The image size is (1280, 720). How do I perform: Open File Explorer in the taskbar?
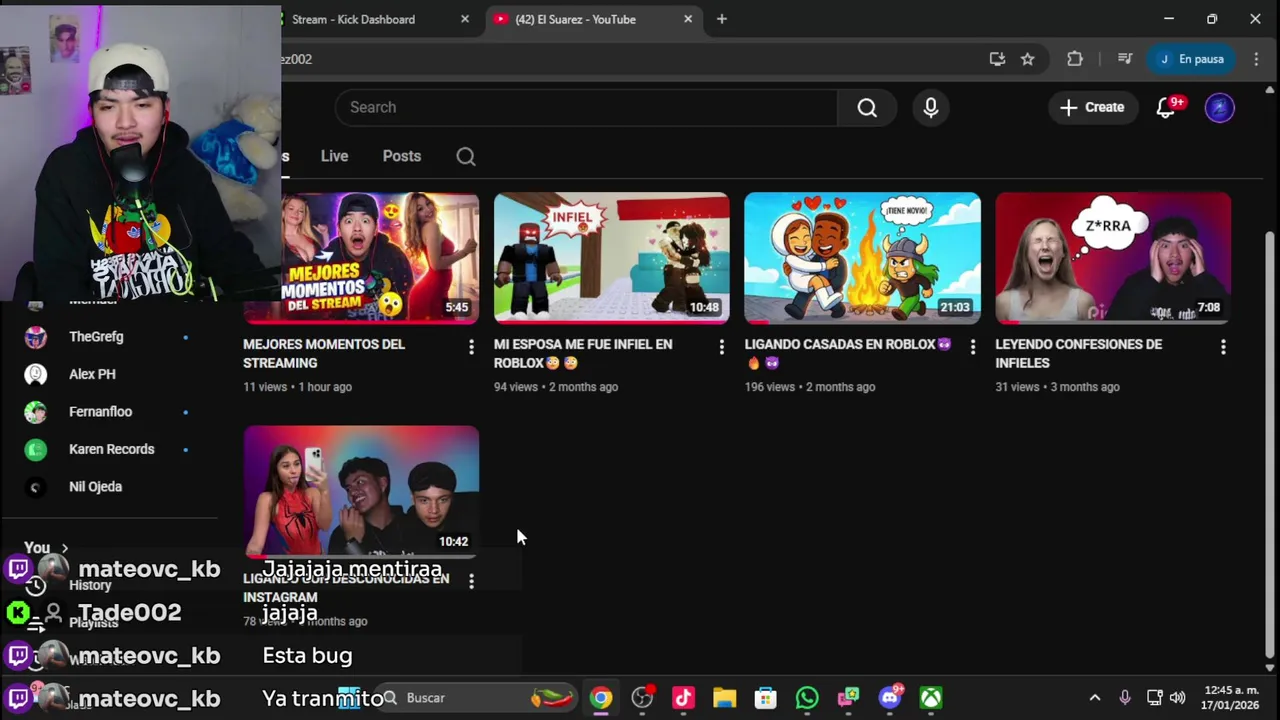[724, 698]
